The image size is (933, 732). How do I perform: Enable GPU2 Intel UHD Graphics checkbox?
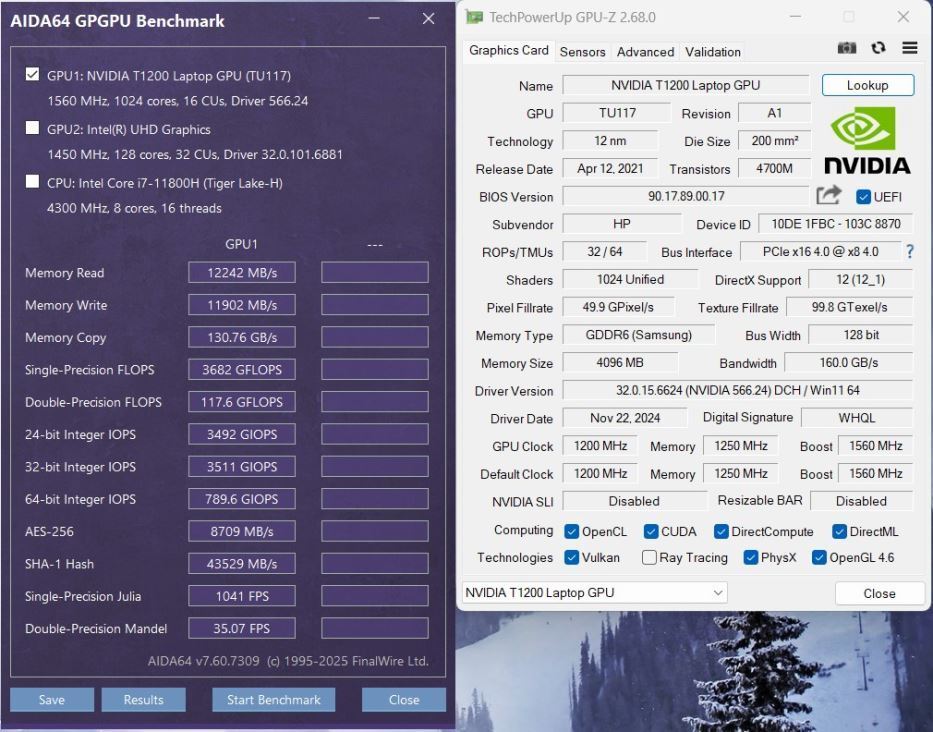click(33, 129)
